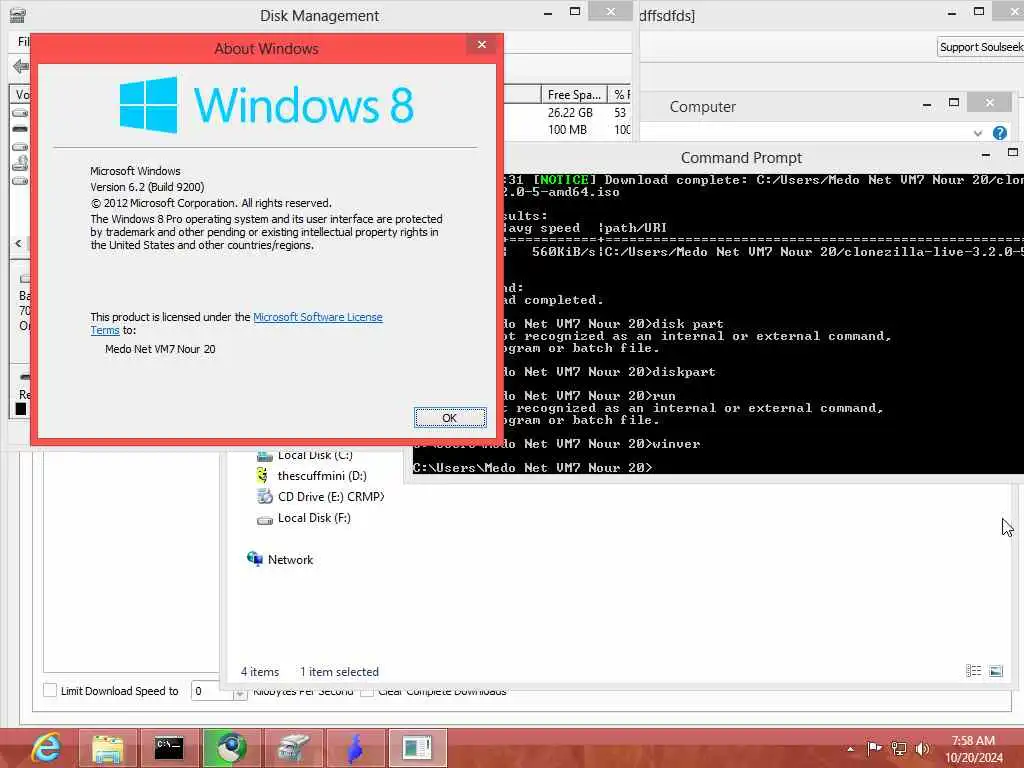Click the NOTICE text in Command Prompt
This screenshot has width=1024, height=768.
click(x=564, y=180)
